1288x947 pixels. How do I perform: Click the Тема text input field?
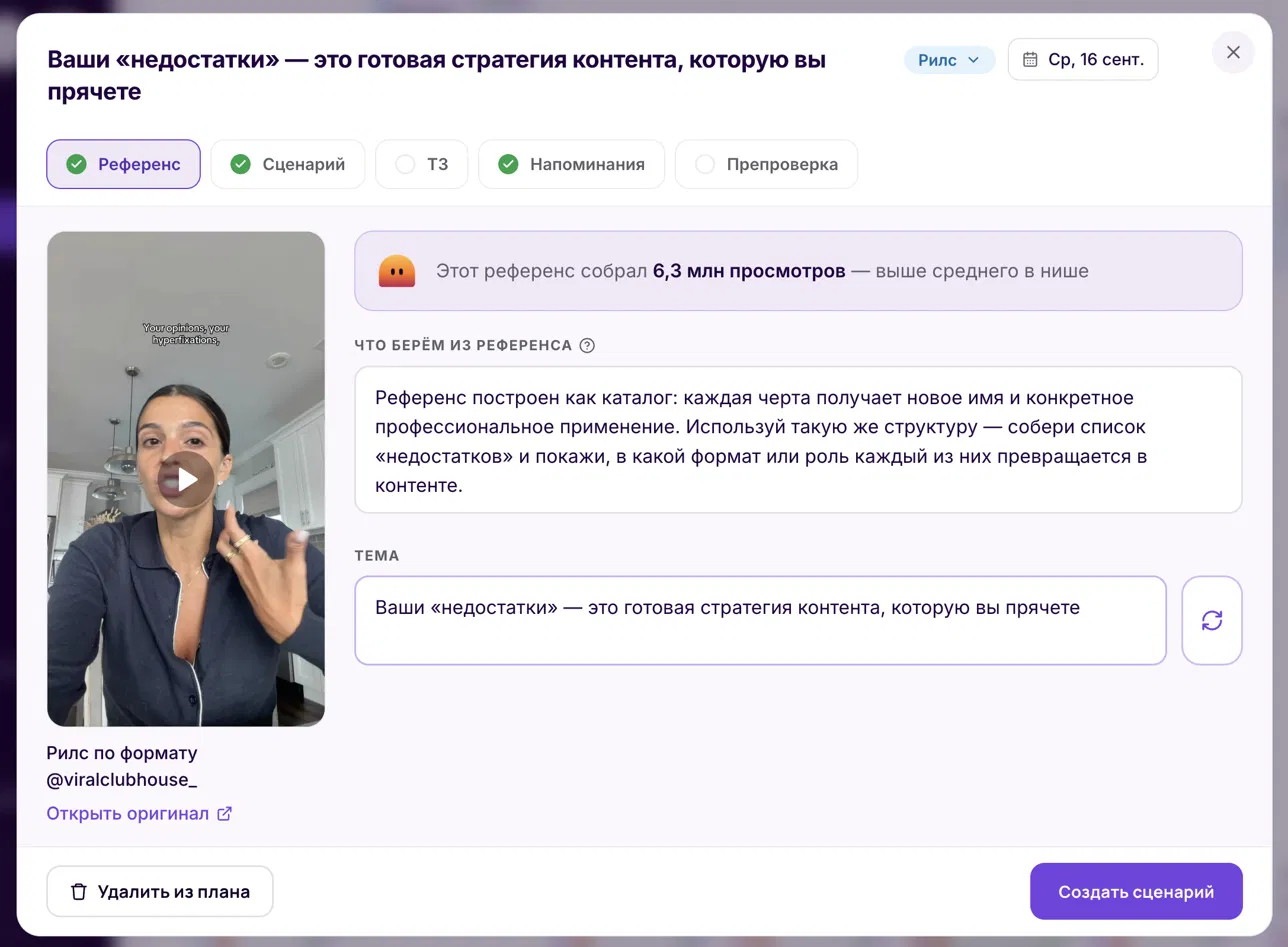[x=760, y=620]
